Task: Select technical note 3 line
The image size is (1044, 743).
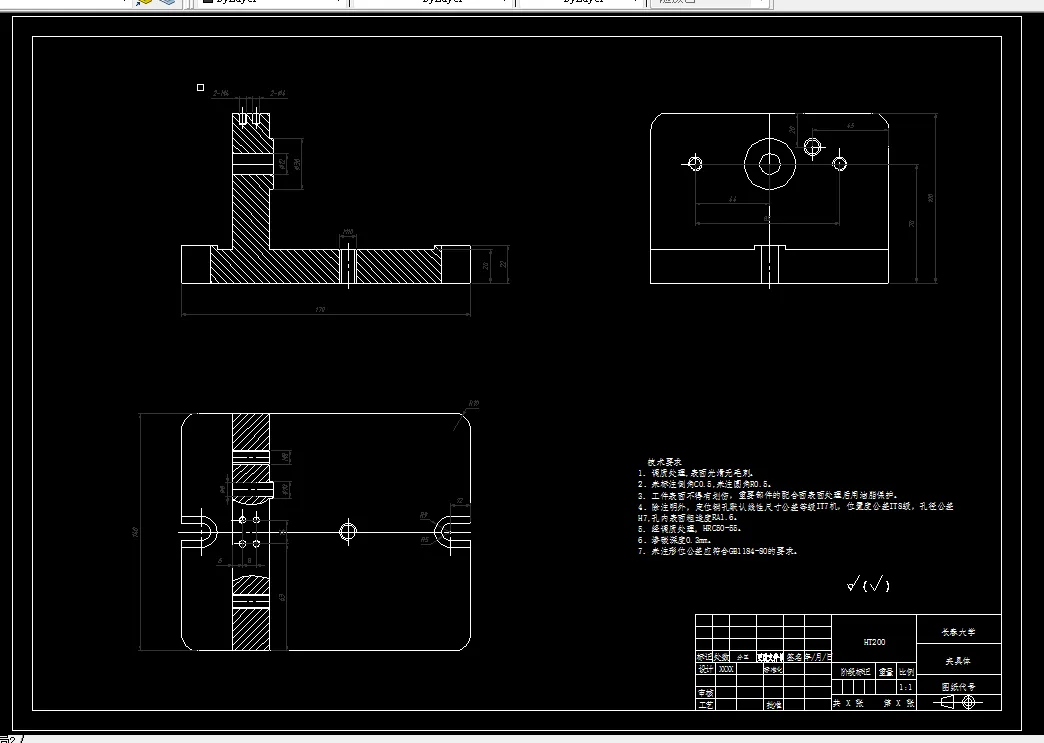Action: (768, 495)
